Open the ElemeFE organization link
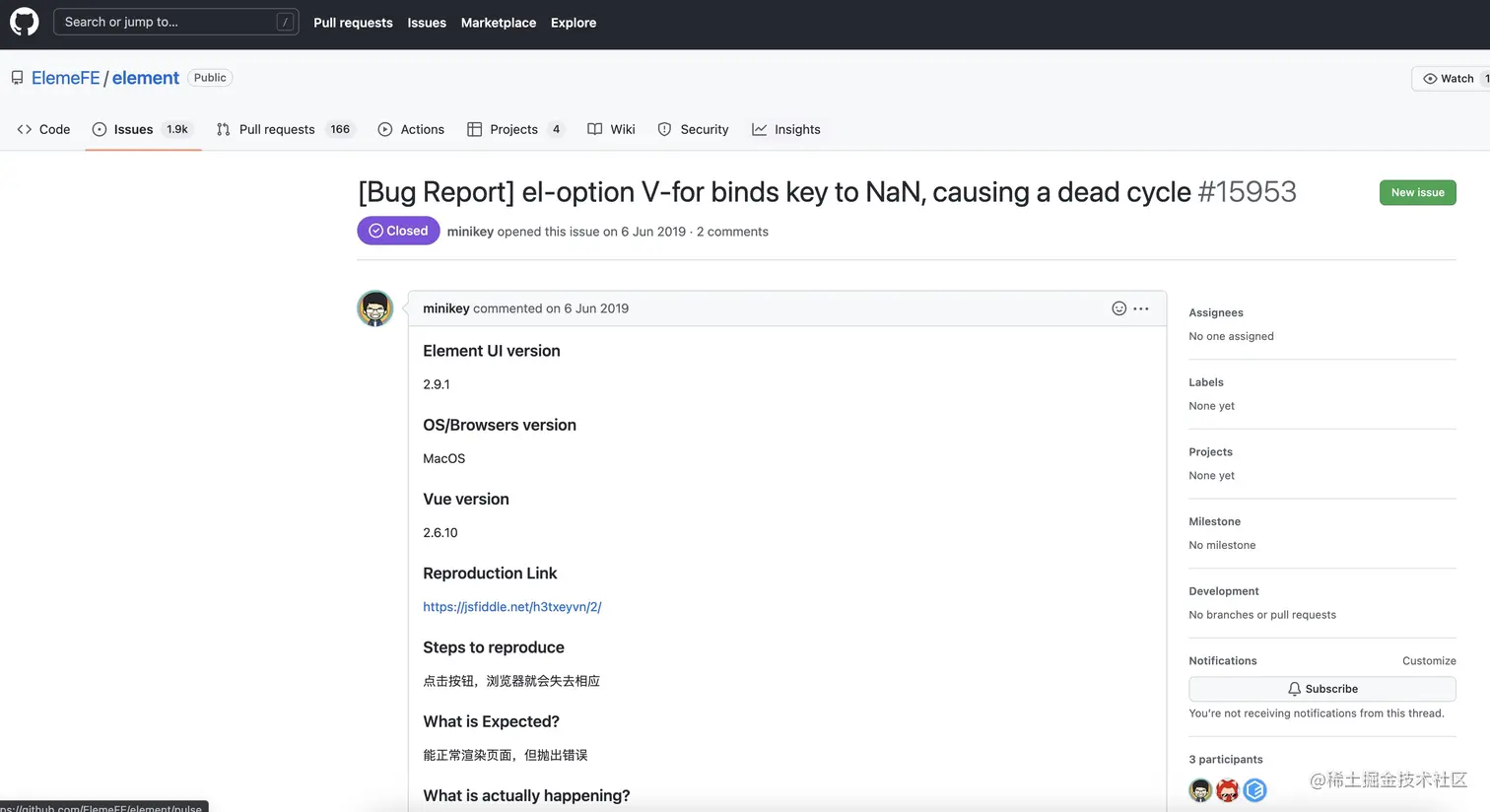Viewport: 1490px width, 812px height. [66, 78]
